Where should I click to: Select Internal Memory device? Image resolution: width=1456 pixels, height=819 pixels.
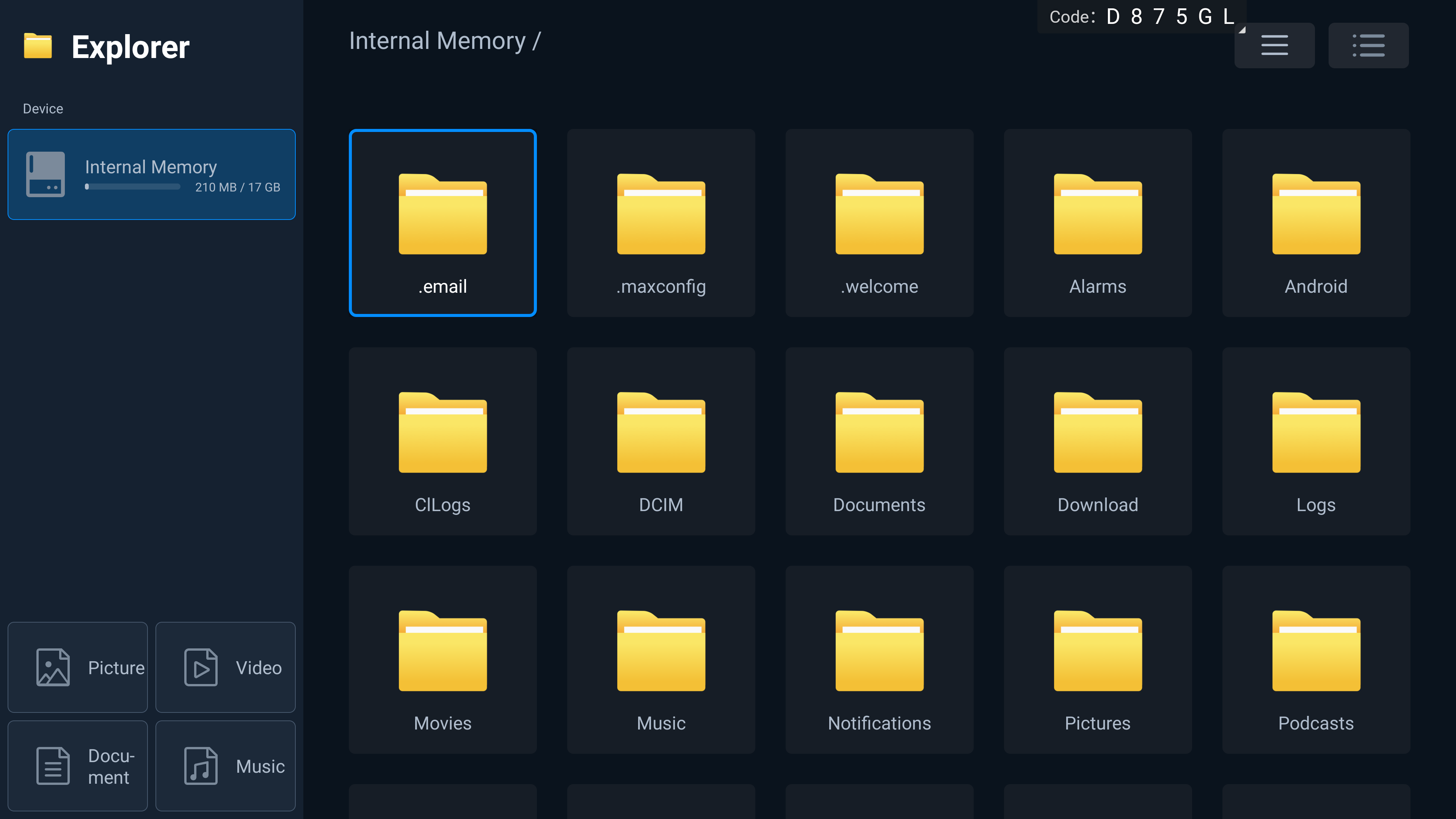[x=152, y=174]
